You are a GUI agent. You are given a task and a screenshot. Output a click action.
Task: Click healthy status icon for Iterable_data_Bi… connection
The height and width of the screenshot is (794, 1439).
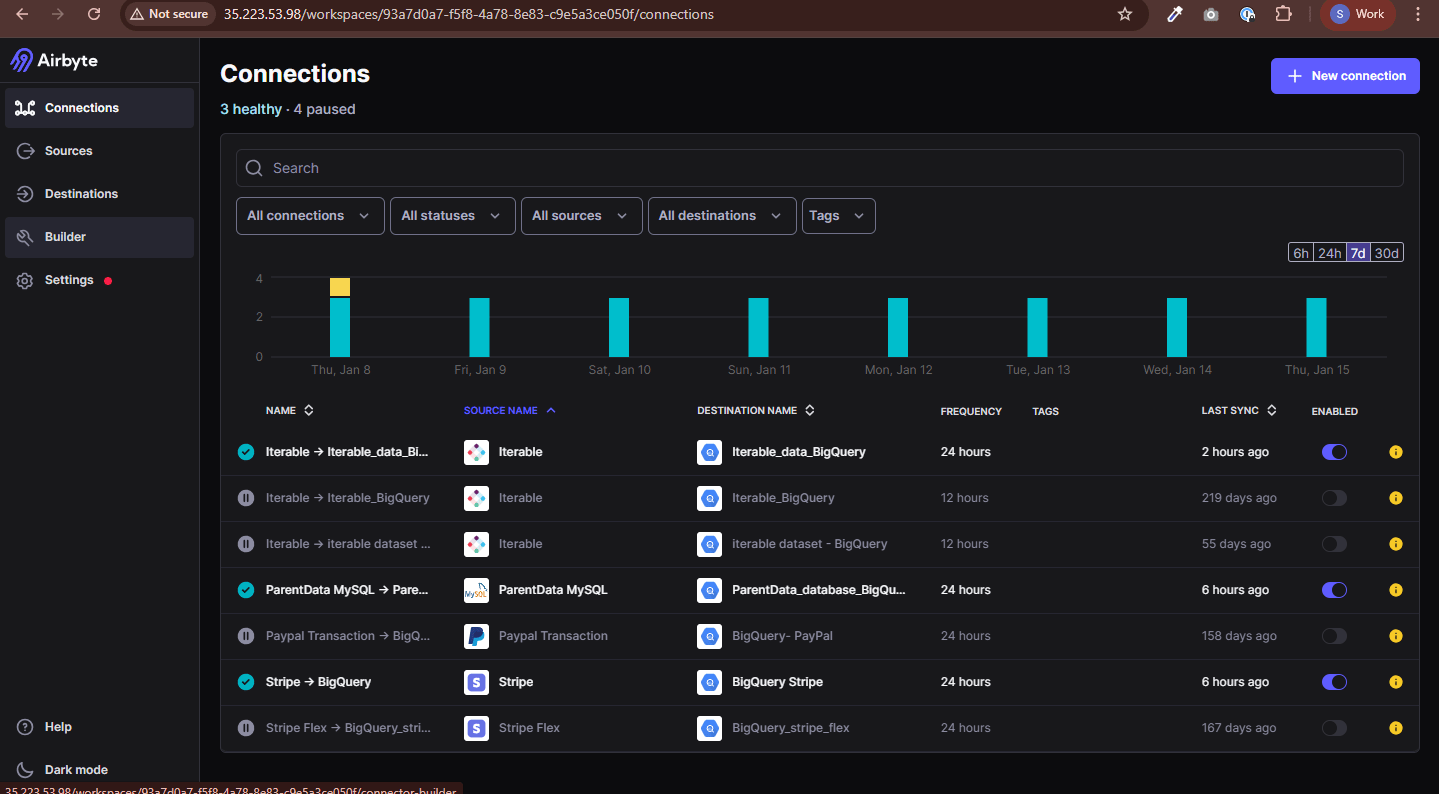coord(246,452)
